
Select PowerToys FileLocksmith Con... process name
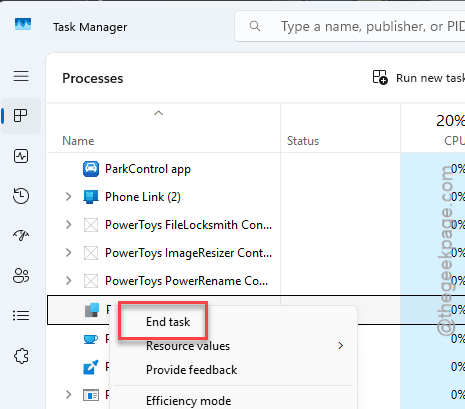tap(188, 225)
